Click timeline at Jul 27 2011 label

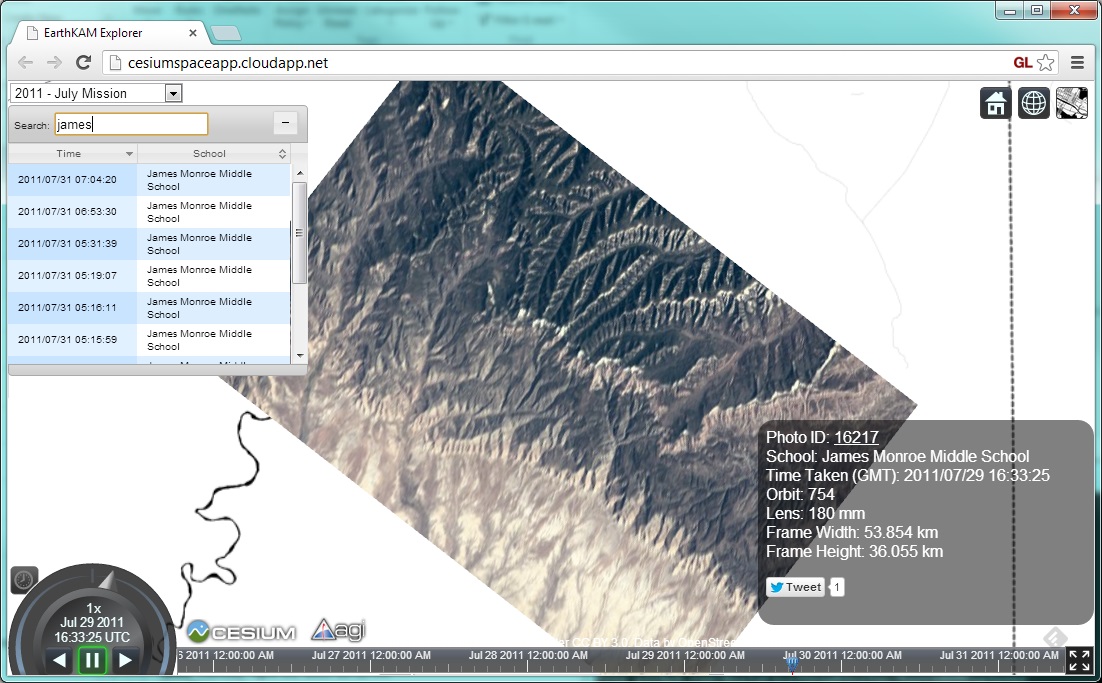[371, 655]
